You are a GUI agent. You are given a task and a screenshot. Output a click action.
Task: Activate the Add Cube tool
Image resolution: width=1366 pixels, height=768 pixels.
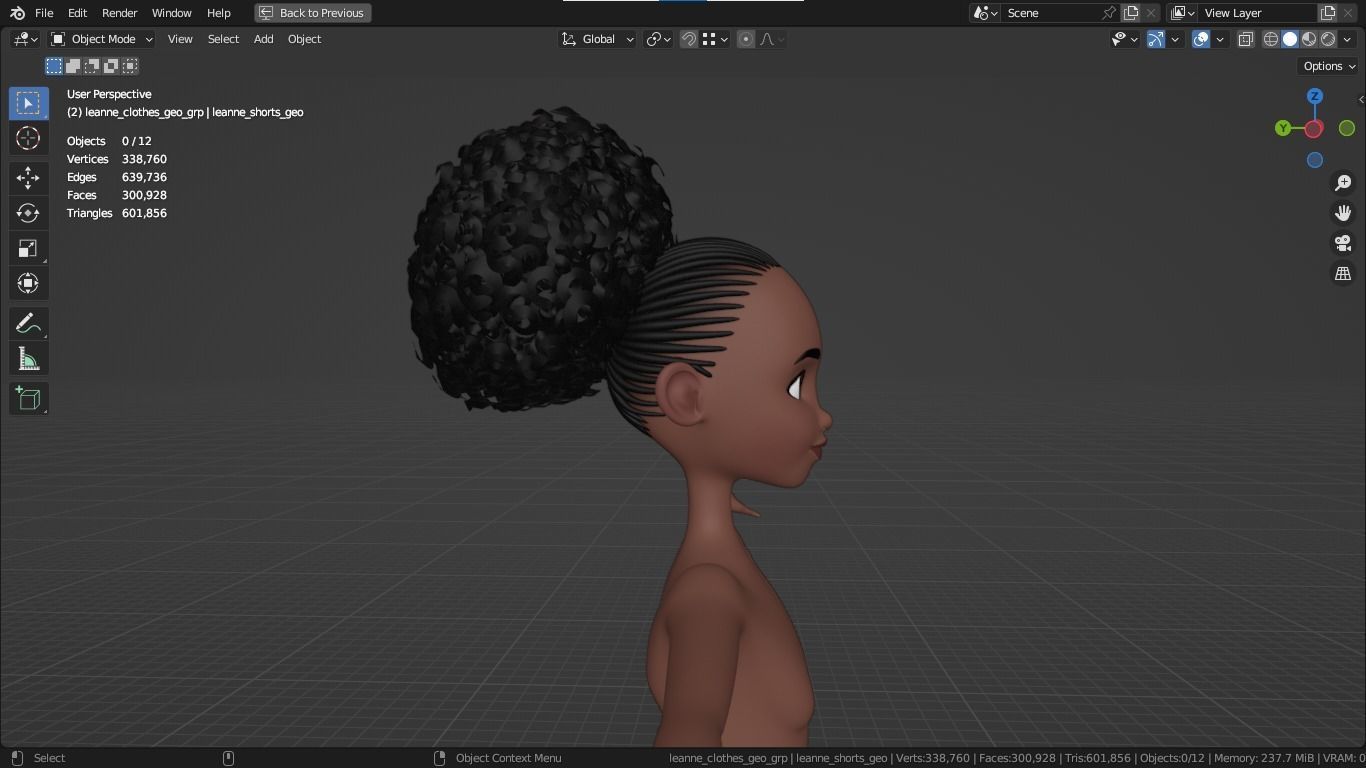tap(28, 399)
